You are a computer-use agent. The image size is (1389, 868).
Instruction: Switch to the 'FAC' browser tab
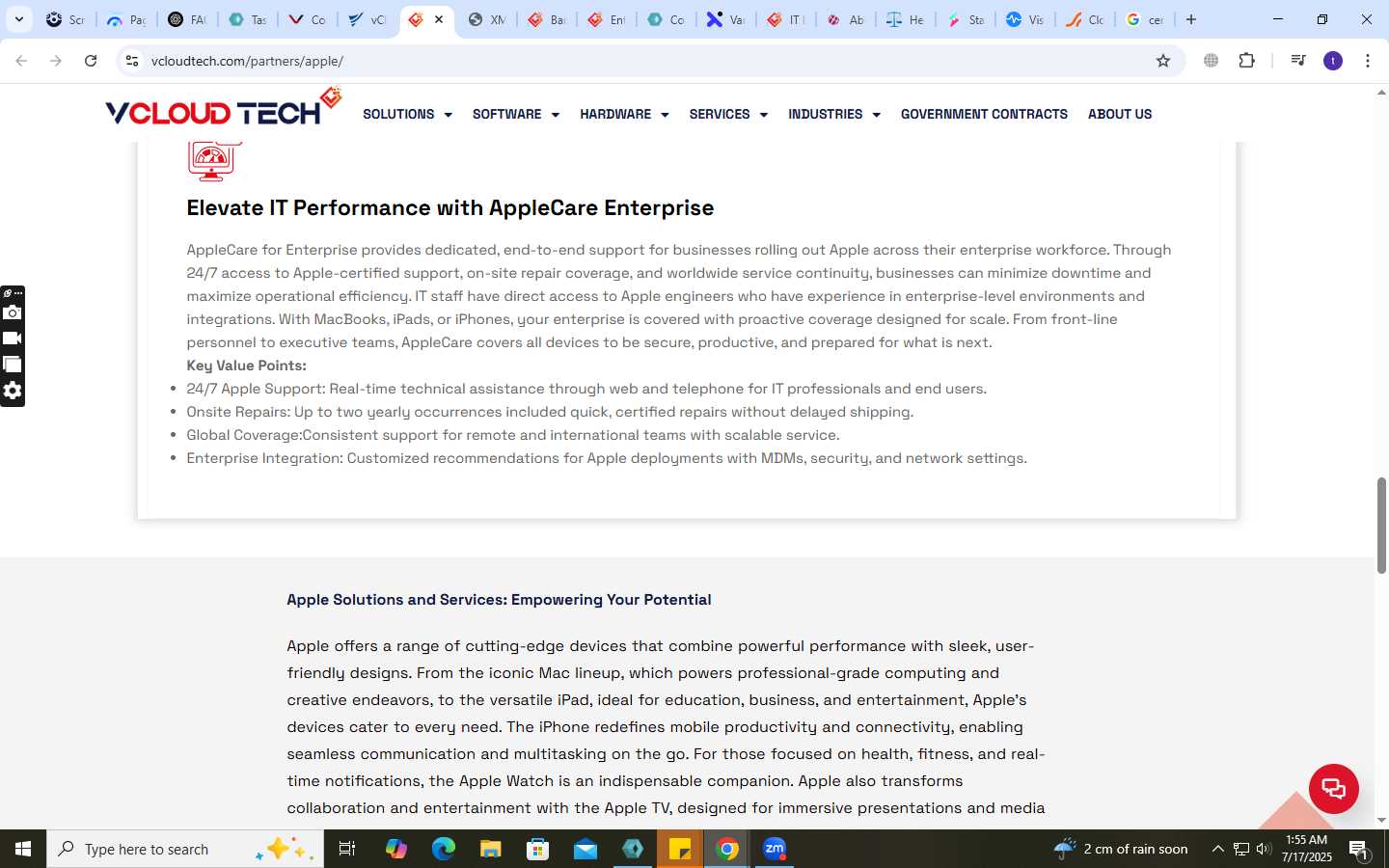click(187, 19)
